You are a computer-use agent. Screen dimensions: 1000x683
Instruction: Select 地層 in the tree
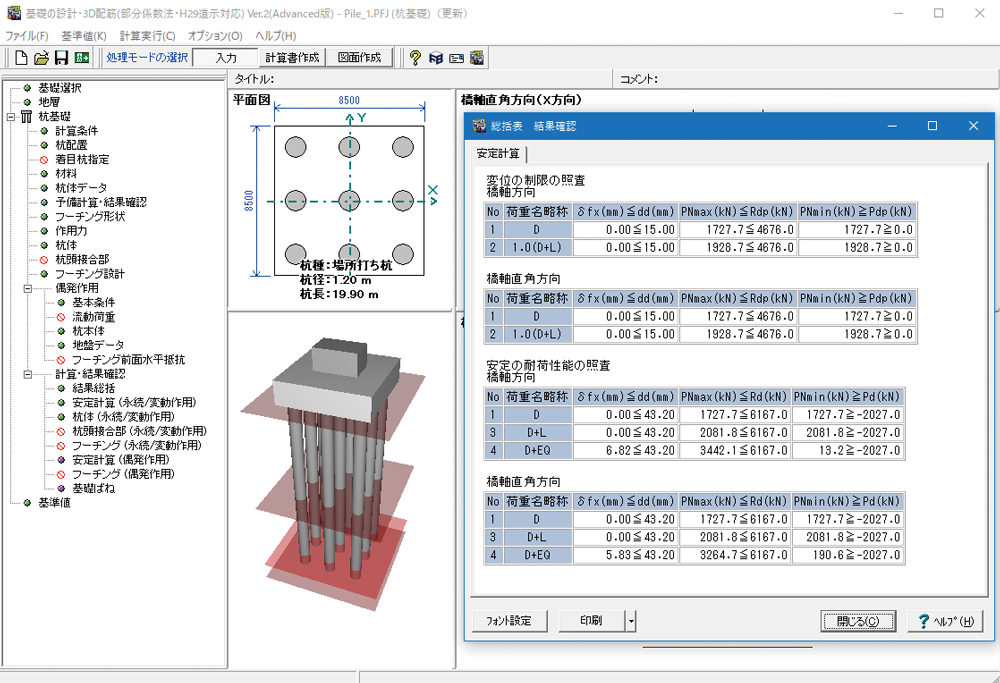point(49,102)
